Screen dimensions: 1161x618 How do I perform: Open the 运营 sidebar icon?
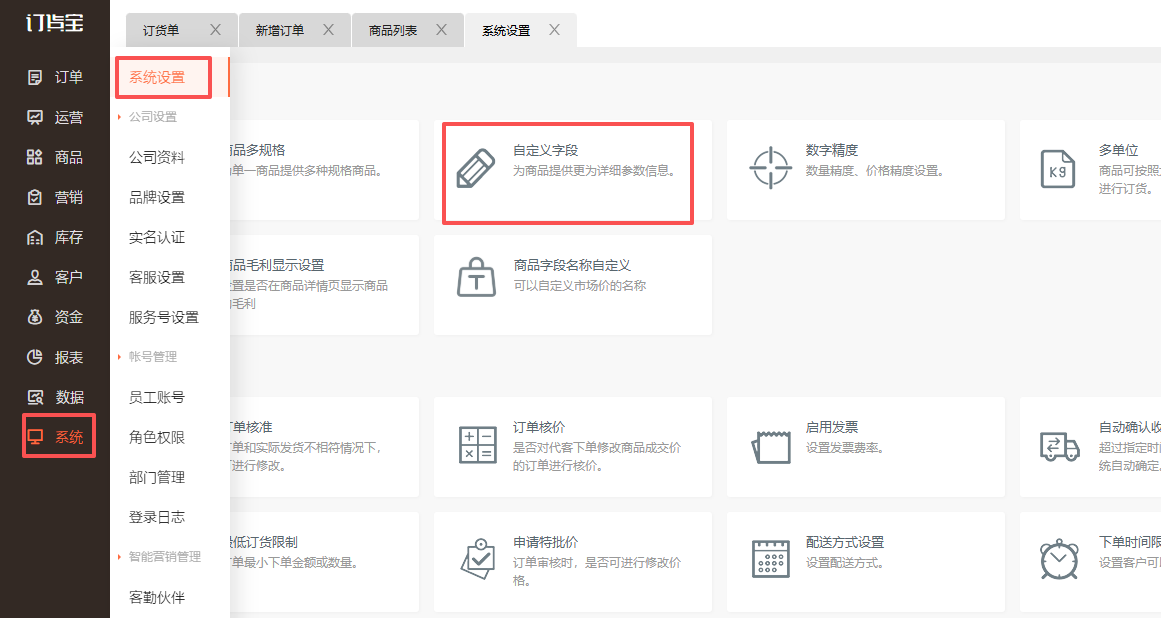[x=35, y=117]
